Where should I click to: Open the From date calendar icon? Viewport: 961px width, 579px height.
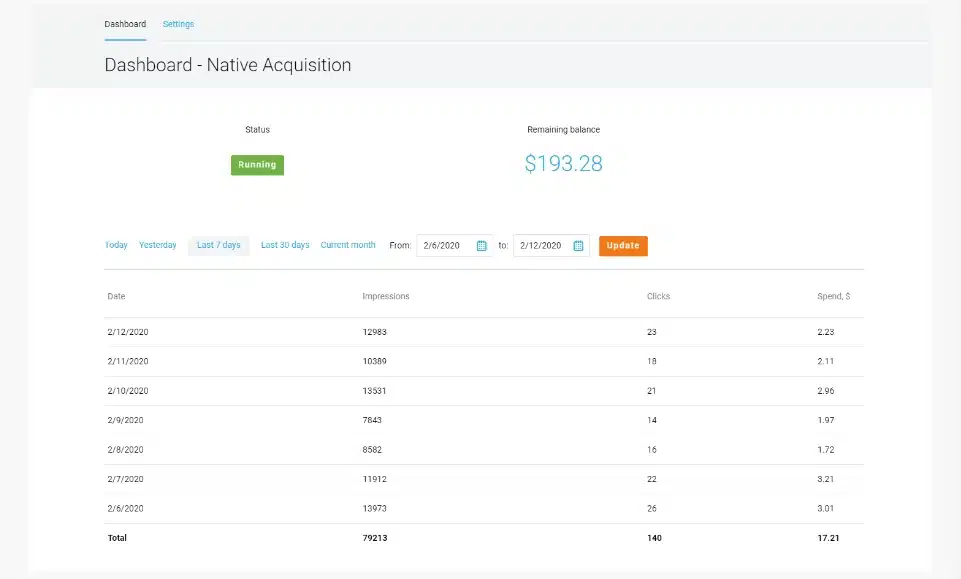[481, 246]
